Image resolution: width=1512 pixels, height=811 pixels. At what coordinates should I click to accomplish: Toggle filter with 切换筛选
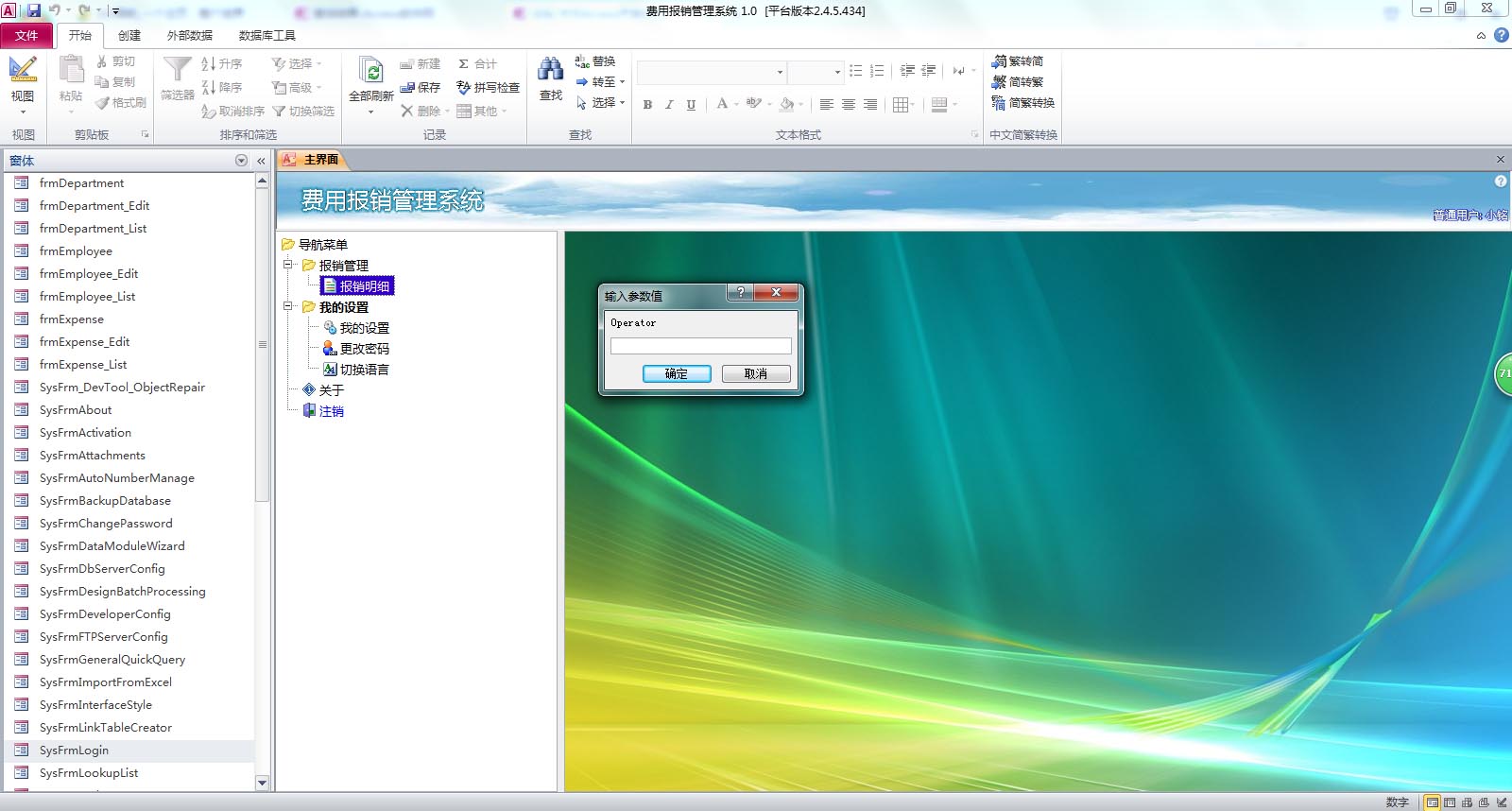(304, 111)
